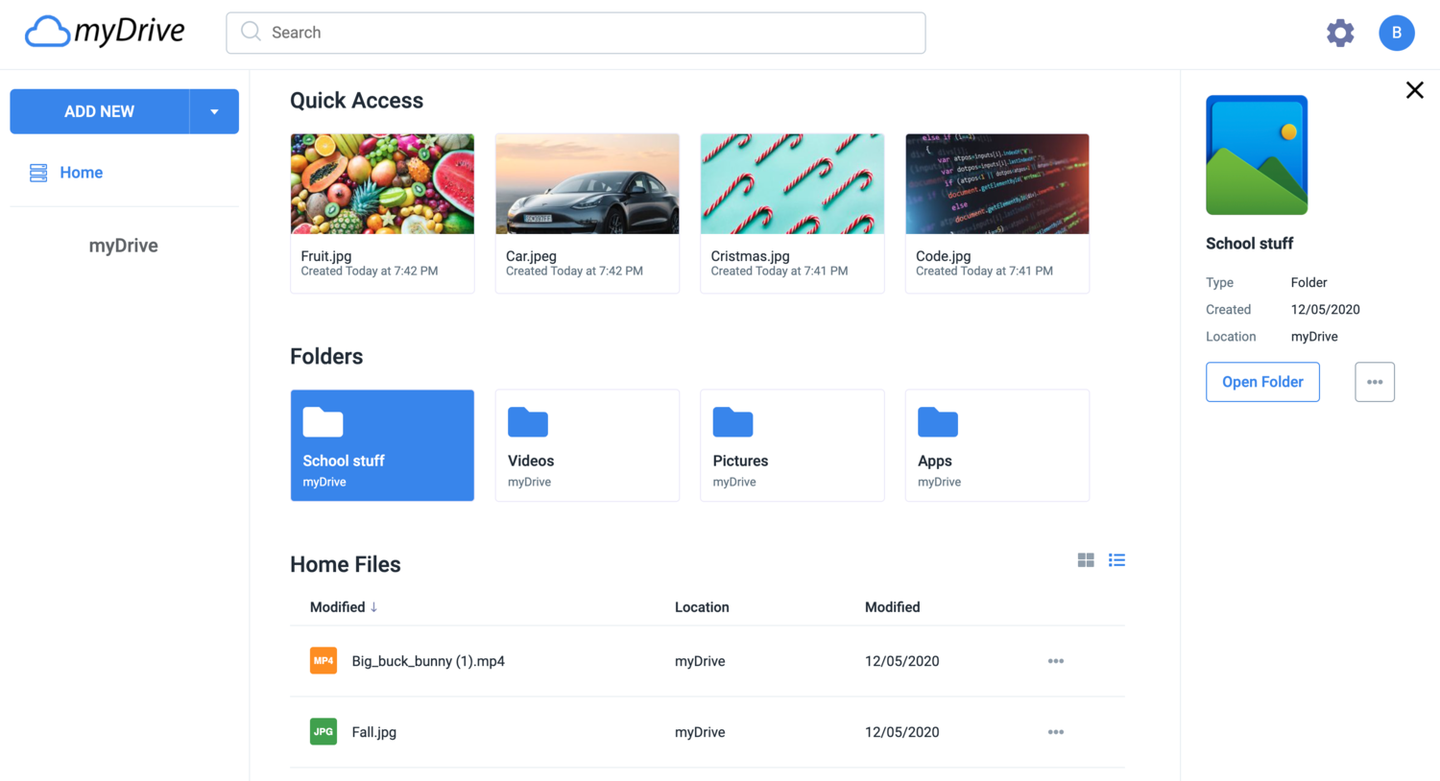Open the settings gear icon

(1340, 32)
